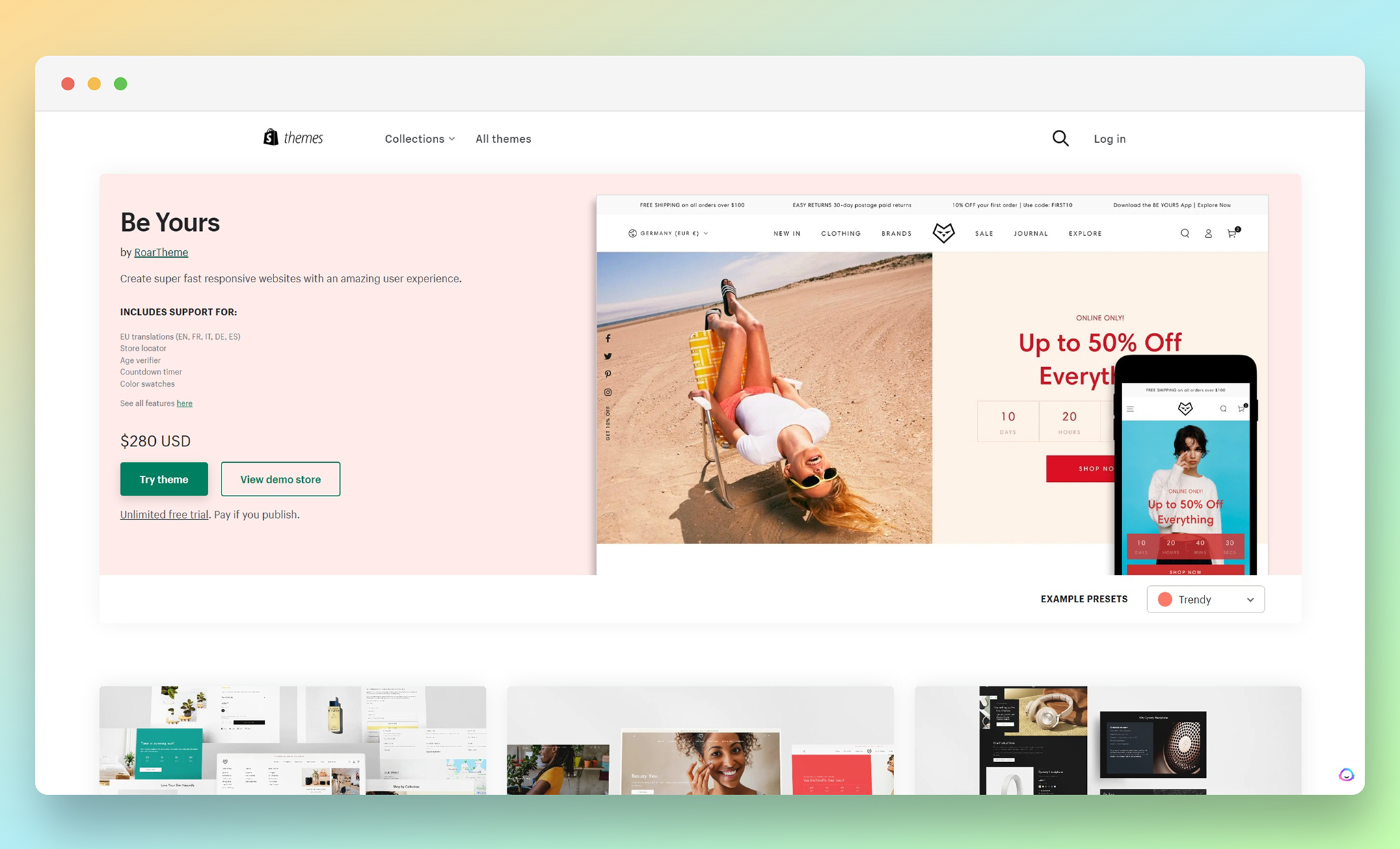Screen dimensions: 1400x849
Task: Expand the Germany (EUR €) currency selector
Action: (668, 233)
